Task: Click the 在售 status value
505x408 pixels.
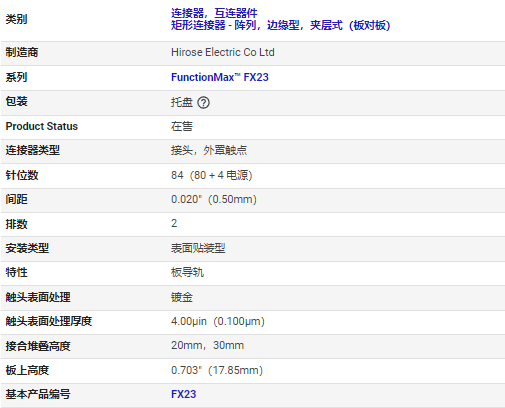Action: [x=182, y=126]
